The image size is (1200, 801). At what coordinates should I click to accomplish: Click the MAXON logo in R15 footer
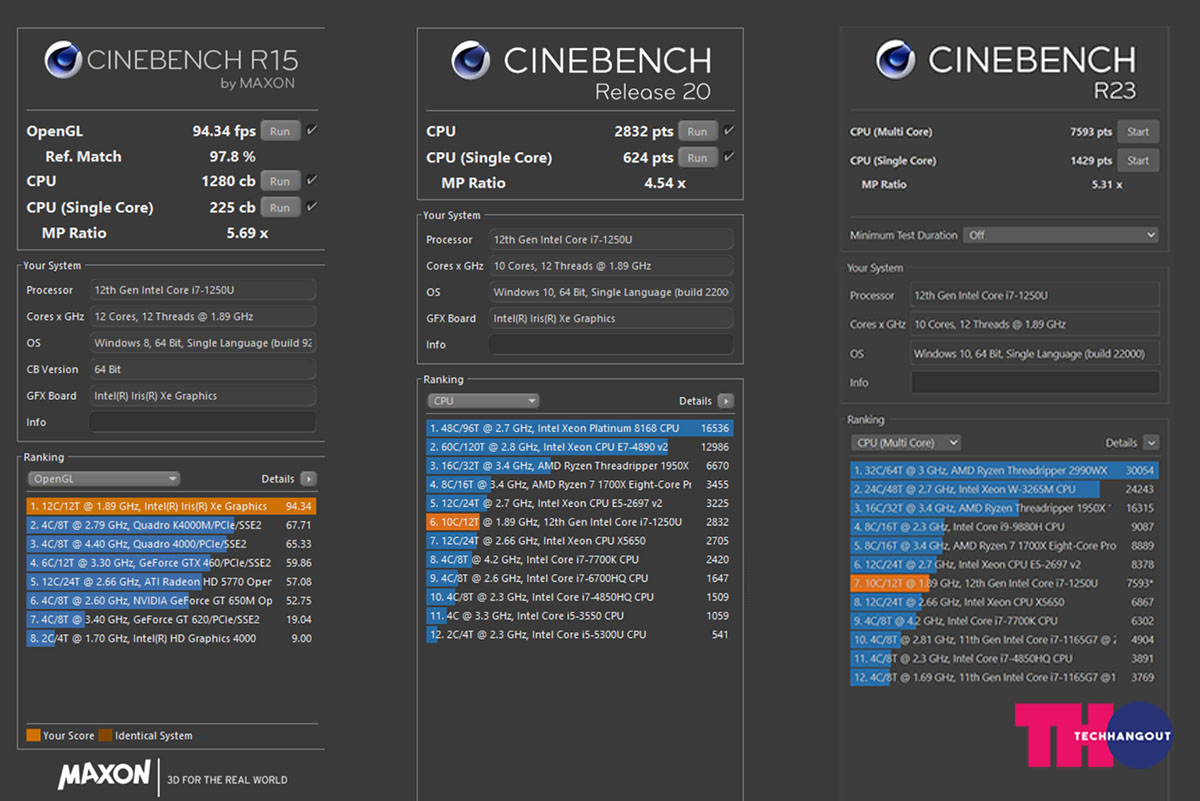pyautogui.click(x=104, y=775)
